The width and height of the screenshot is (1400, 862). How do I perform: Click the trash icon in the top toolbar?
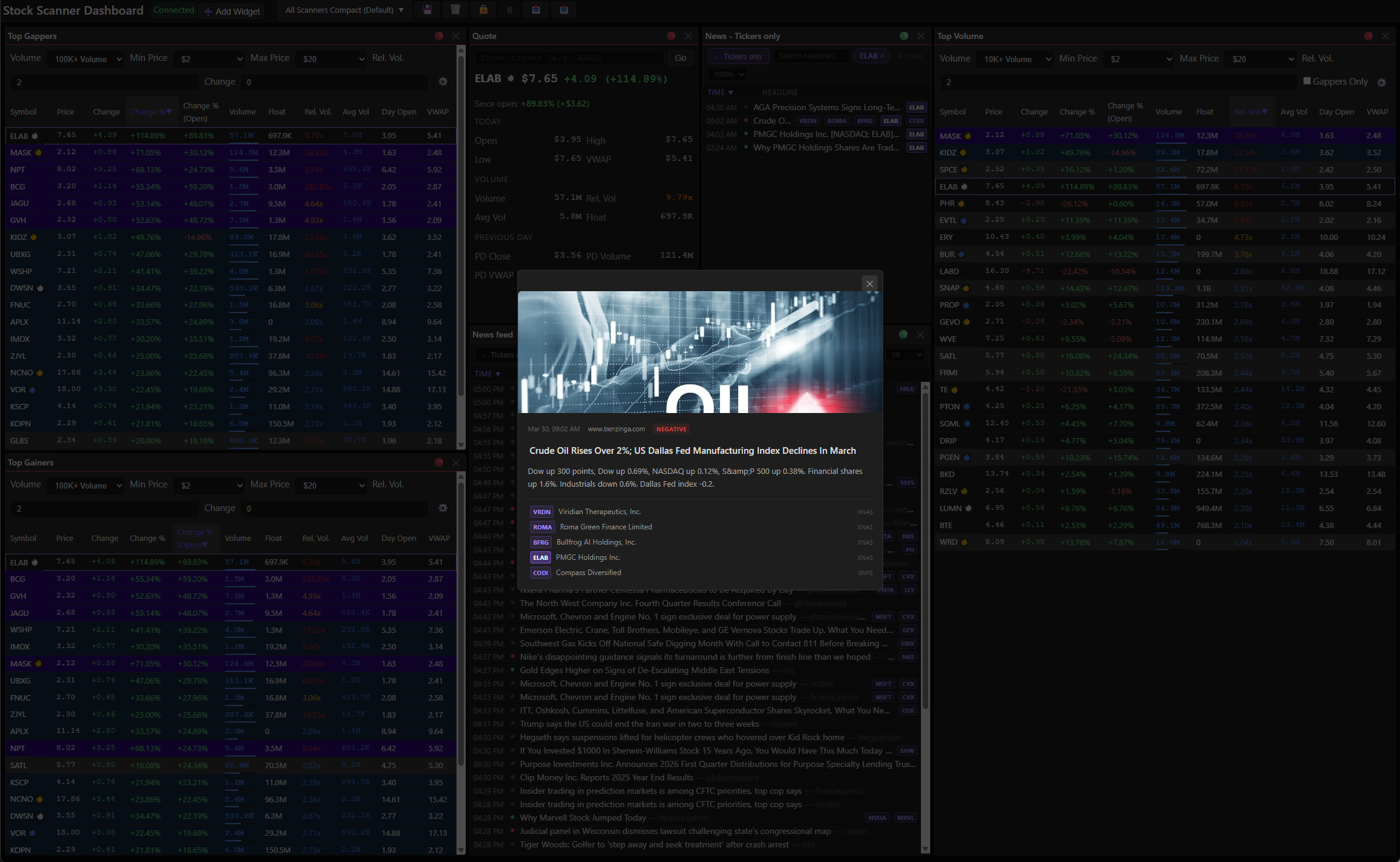[455, 10]
